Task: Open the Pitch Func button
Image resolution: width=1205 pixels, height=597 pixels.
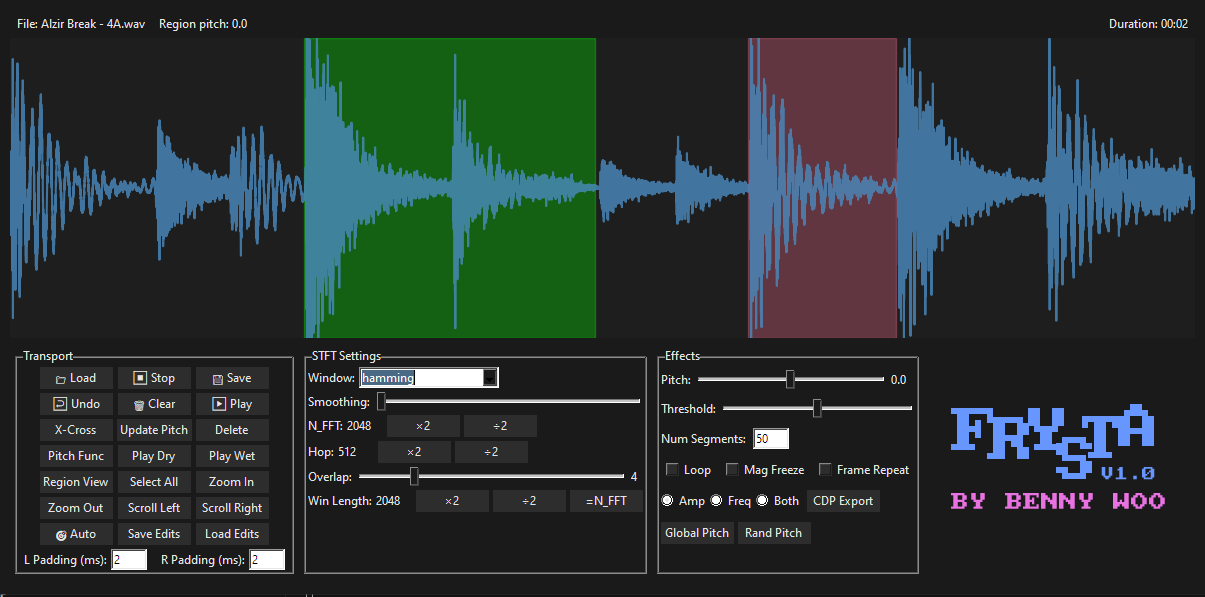Action: 76,456
